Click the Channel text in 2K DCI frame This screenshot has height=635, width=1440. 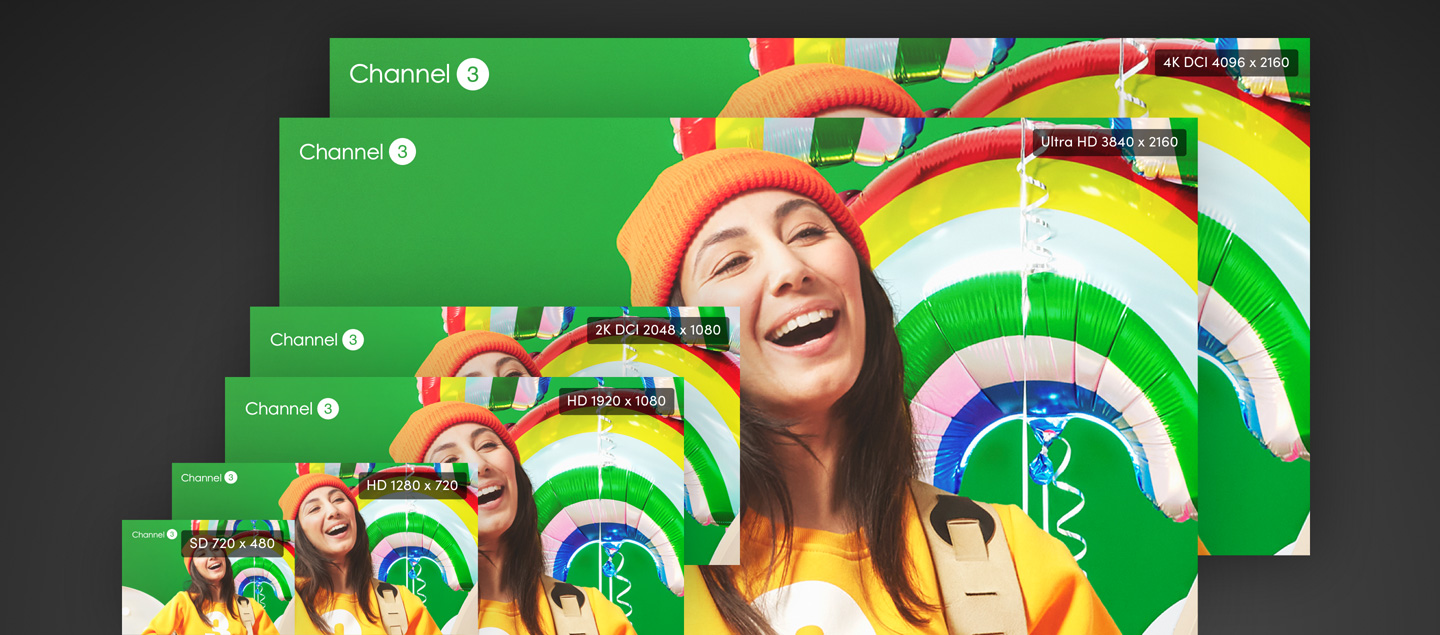pos(304,340)
